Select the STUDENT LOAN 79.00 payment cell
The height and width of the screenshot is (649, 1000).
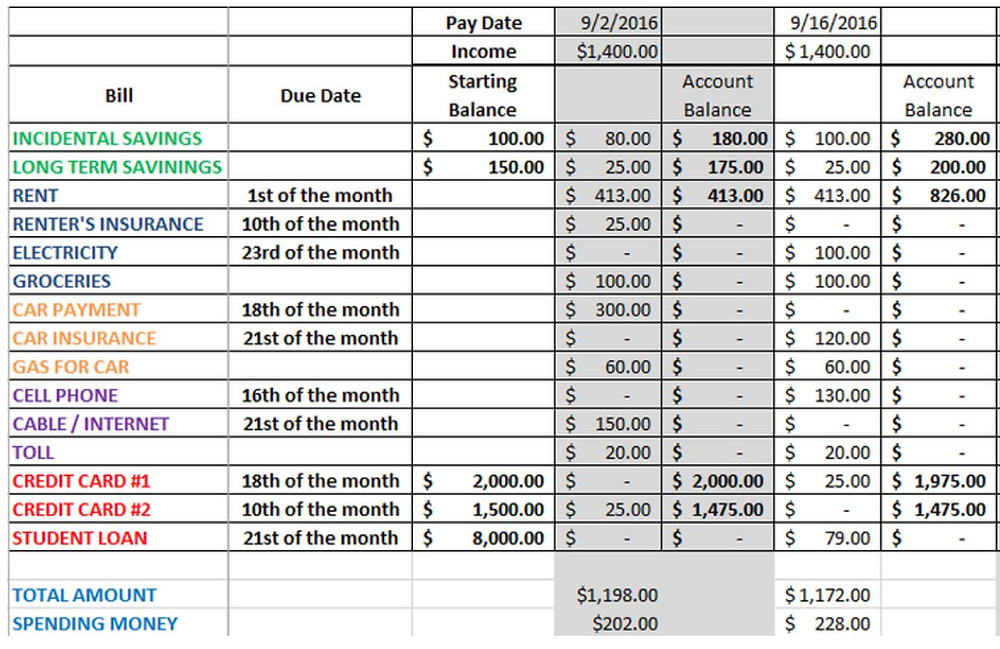827,537
